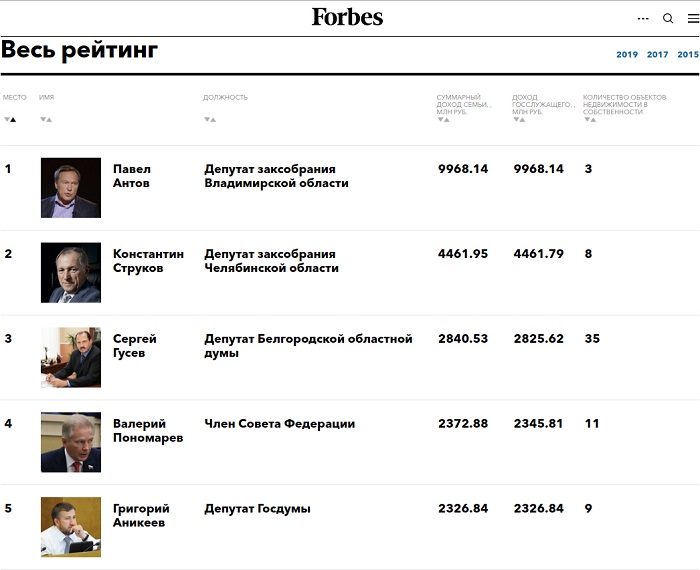Switch to the 2019 rating

coord(627,55)
